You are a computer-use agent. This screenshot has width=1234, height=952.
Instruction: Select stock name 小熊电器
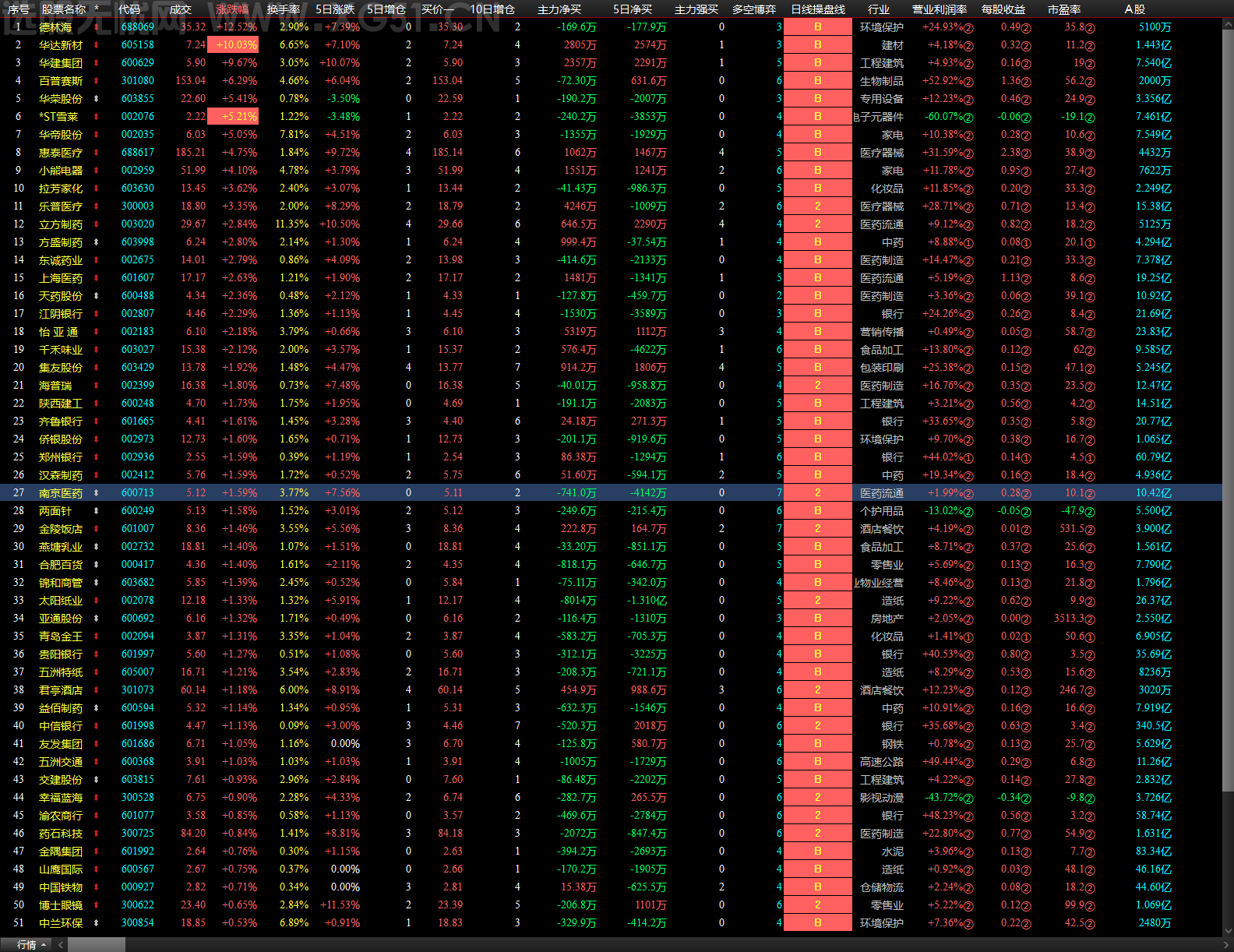tap(61, 171)
